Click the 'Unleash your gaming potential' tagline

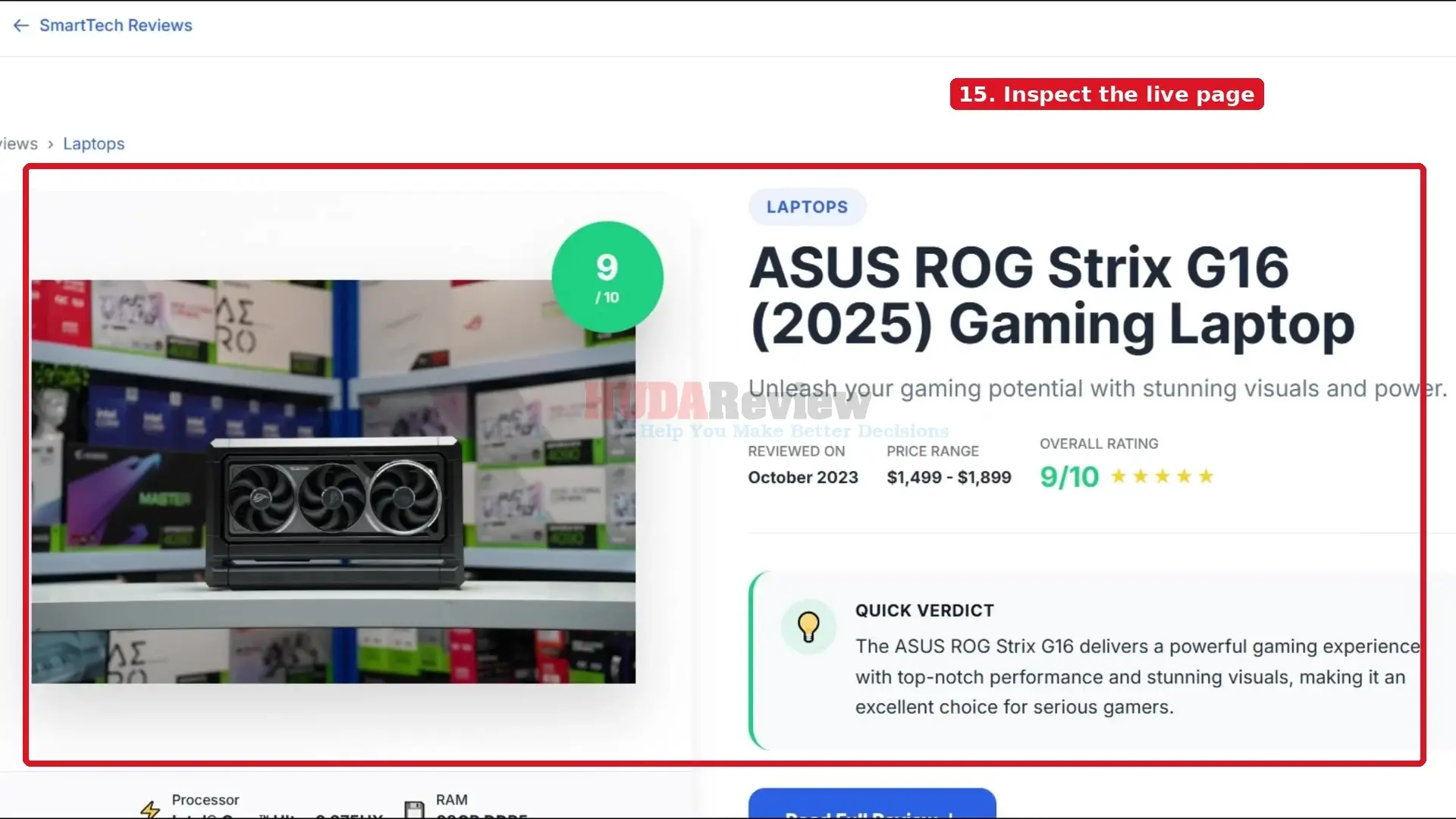1097,388
